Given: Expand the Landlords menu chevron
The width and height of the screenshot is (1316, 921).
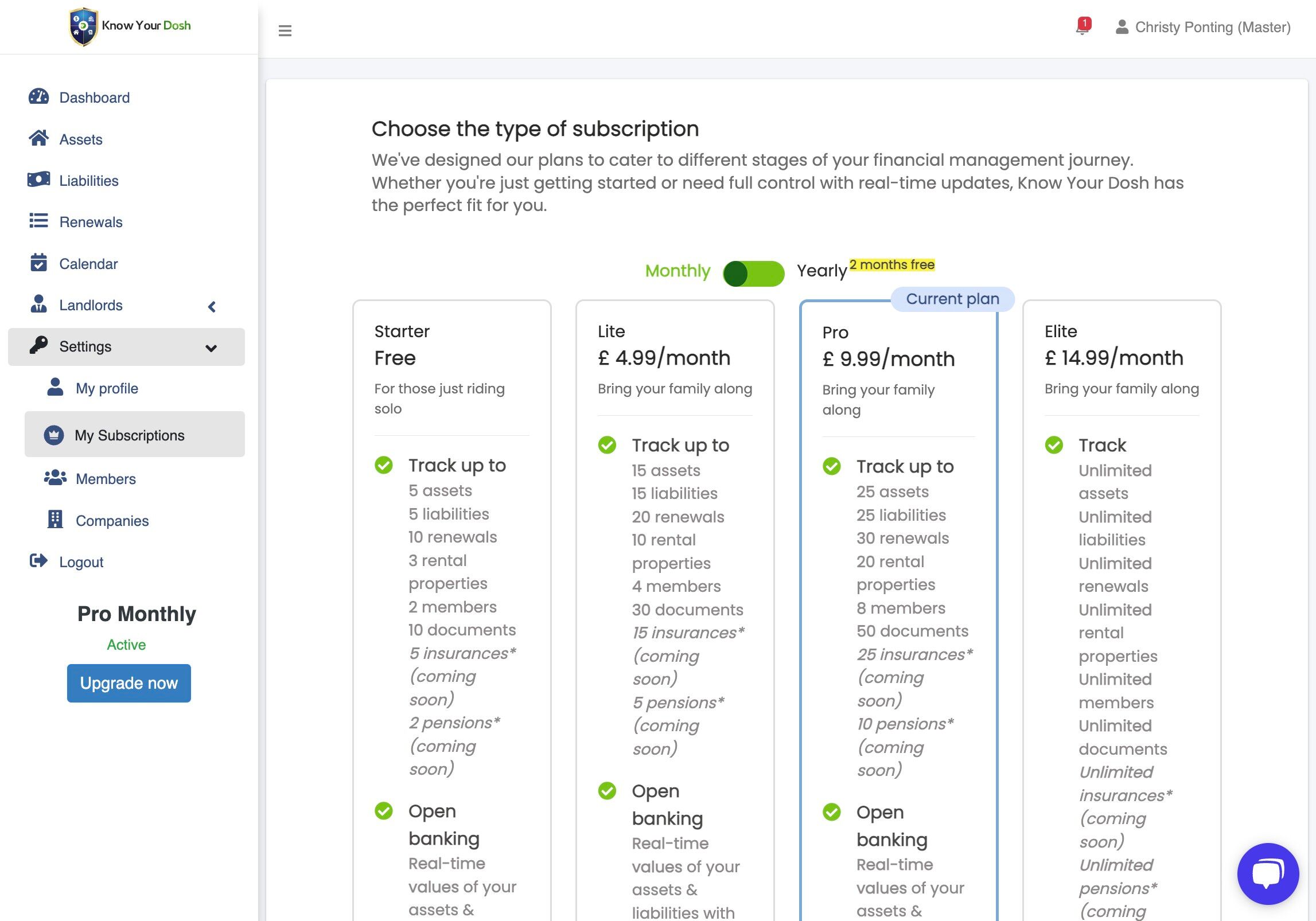Looking at the screenshot, I should pos(212,307).
